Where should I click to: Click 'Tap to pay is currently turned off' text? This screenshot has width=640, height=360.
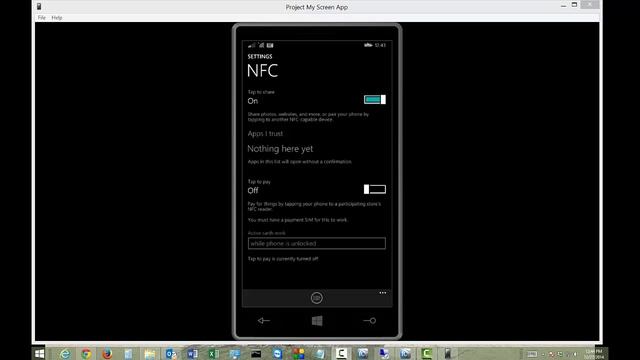tap(283, 259)
